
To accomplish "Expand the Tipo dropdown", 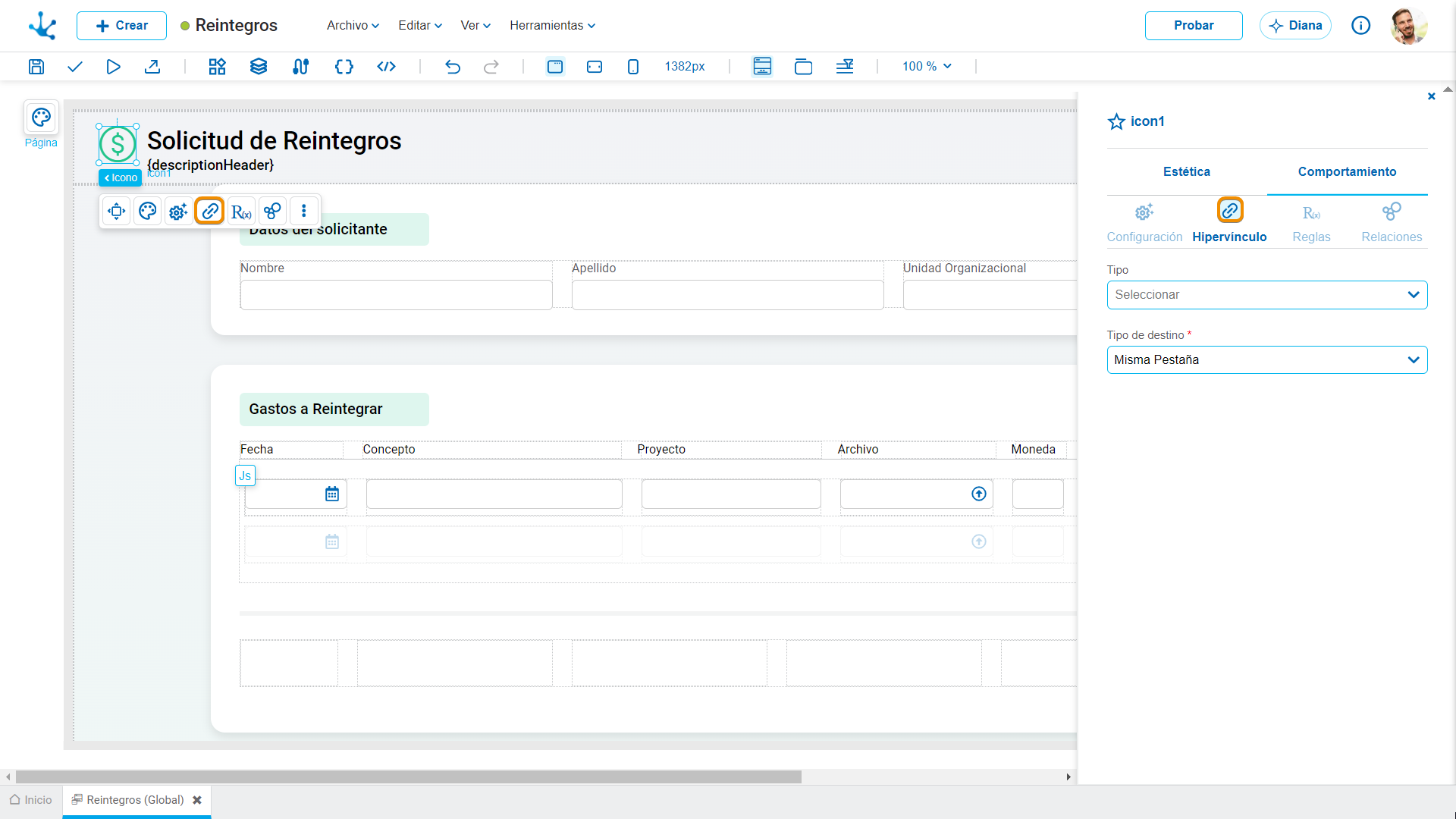I will [1267, 295].
